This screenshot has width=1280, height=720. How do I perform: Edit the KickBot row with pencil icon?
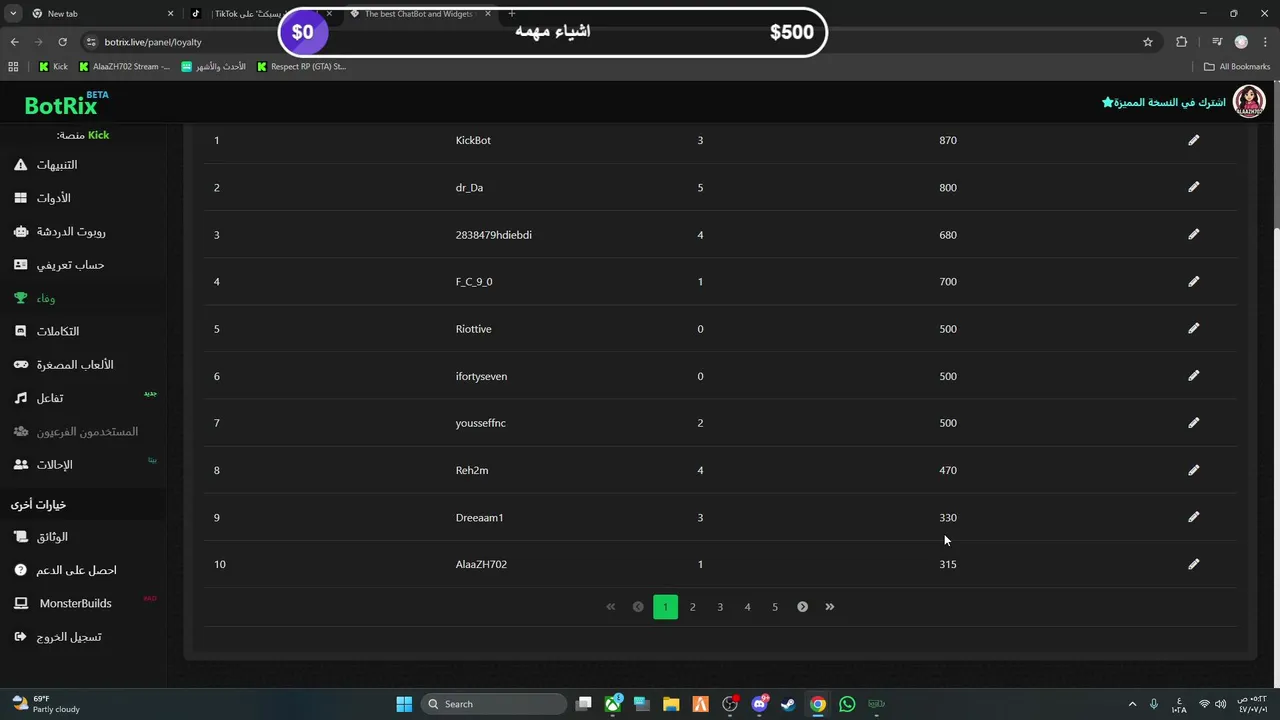coord(1193,140)
